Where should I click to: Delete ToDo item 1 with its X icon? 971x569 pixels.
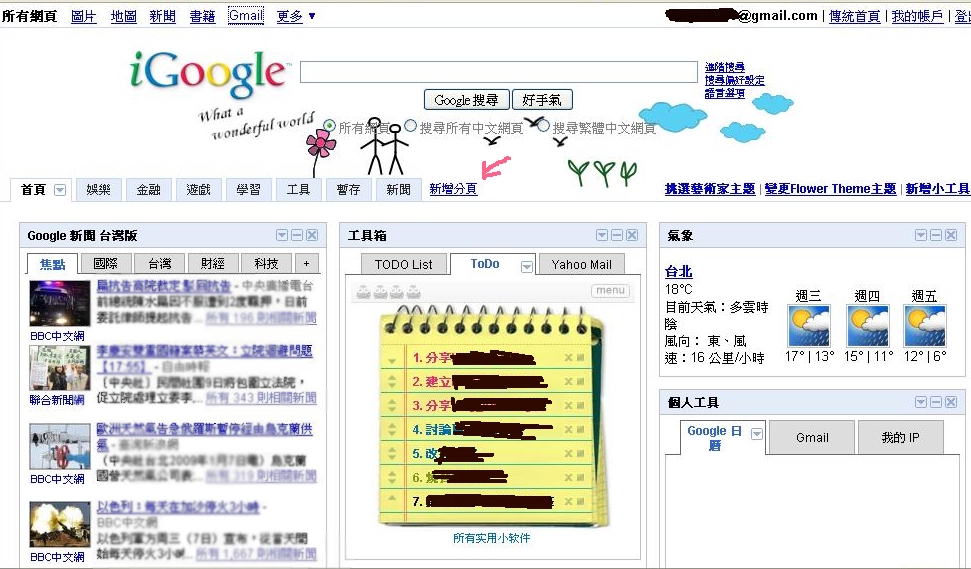pyautogui.click(x=568, y=358)
